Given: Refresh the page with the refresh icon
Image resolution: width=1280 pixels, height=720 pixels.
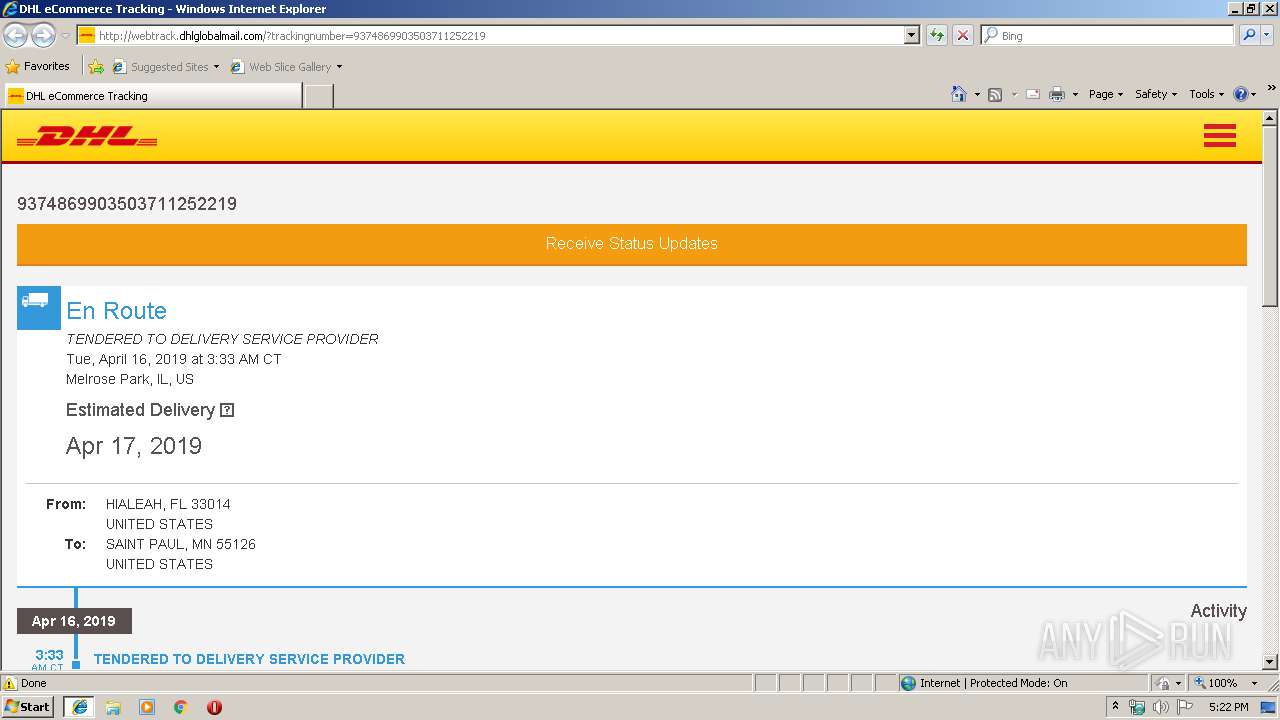Looking at the screenshot, I should [x=936, y=35].
